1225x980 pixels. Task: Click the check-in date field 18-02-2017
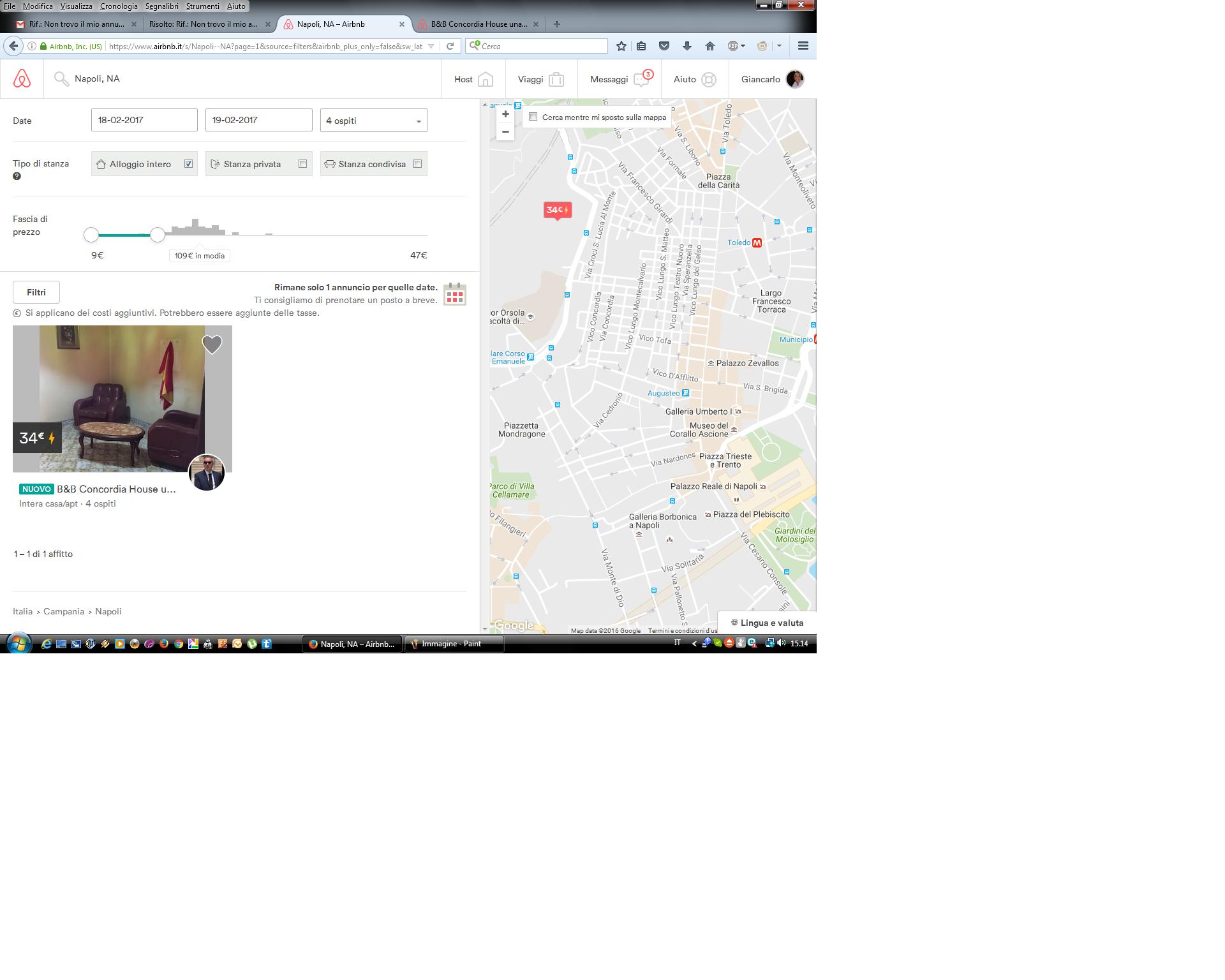pyautogui.click(x=144, y=120)
